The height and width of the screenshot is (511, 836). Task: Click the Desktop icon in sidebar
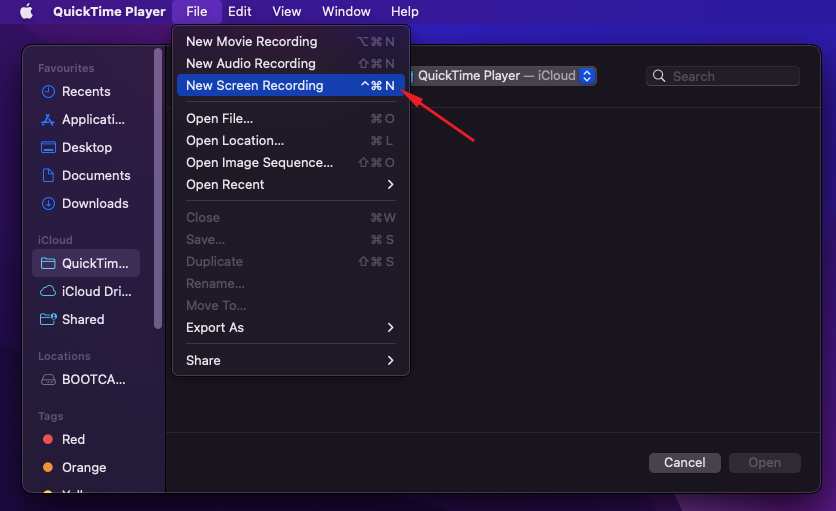pos(48,147)
